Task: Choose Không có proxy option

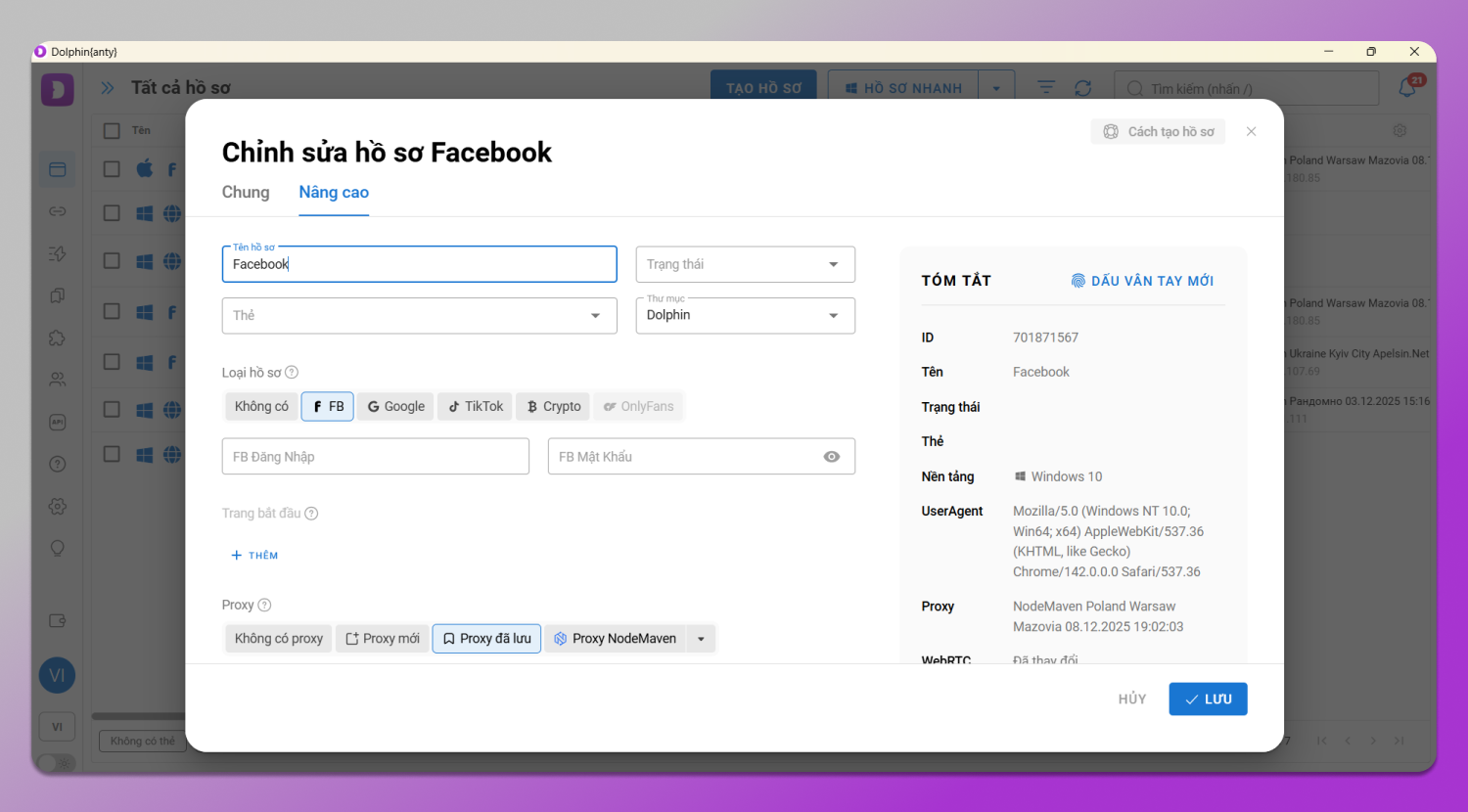Action: coord(279,639)
